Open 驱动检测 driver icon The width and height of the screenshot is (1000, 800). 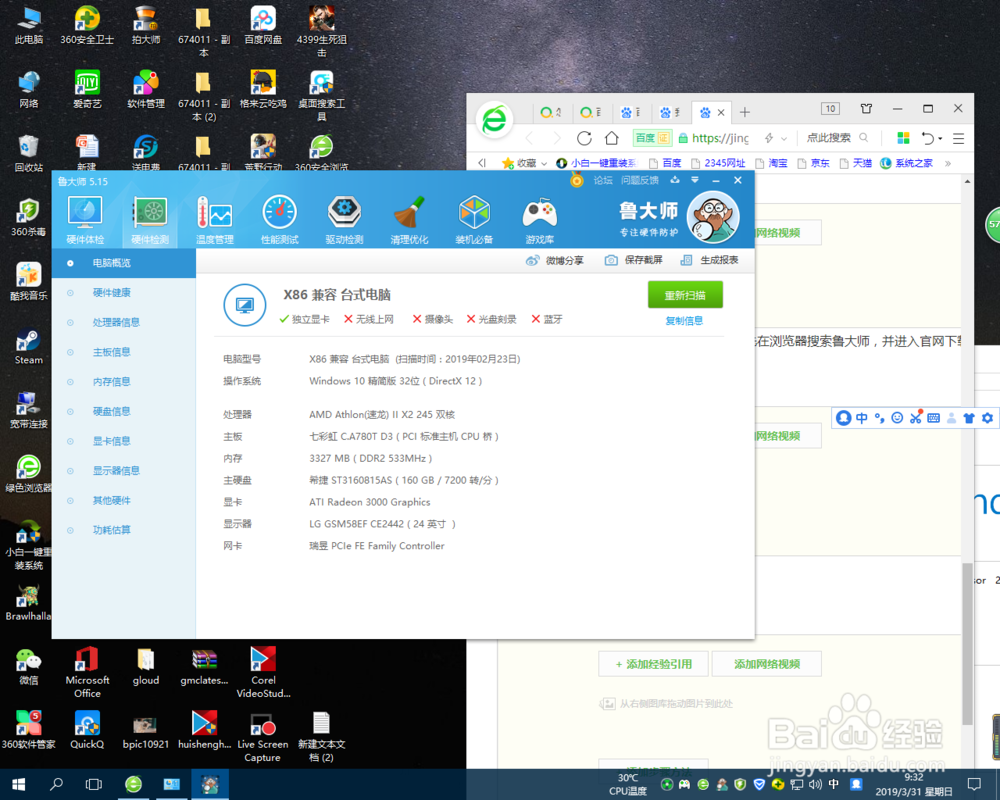(344, 220)
